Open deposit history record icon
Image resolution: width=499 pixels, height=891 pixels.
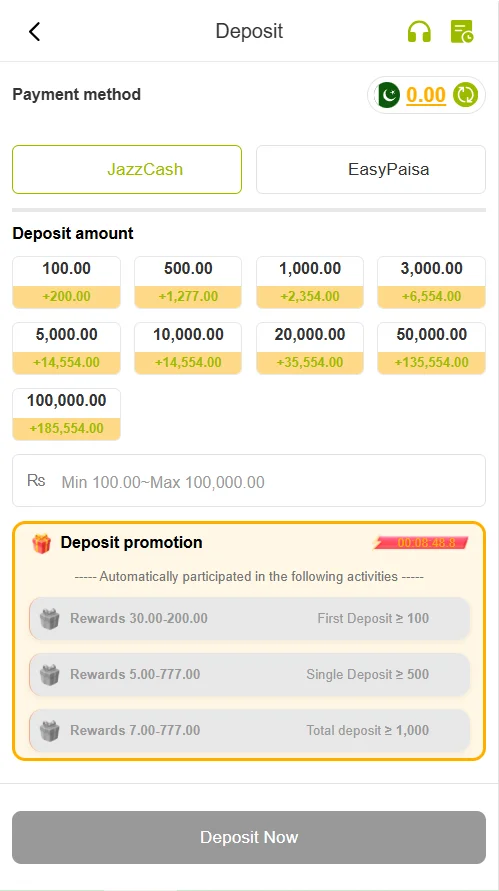[x=461, y=31]
